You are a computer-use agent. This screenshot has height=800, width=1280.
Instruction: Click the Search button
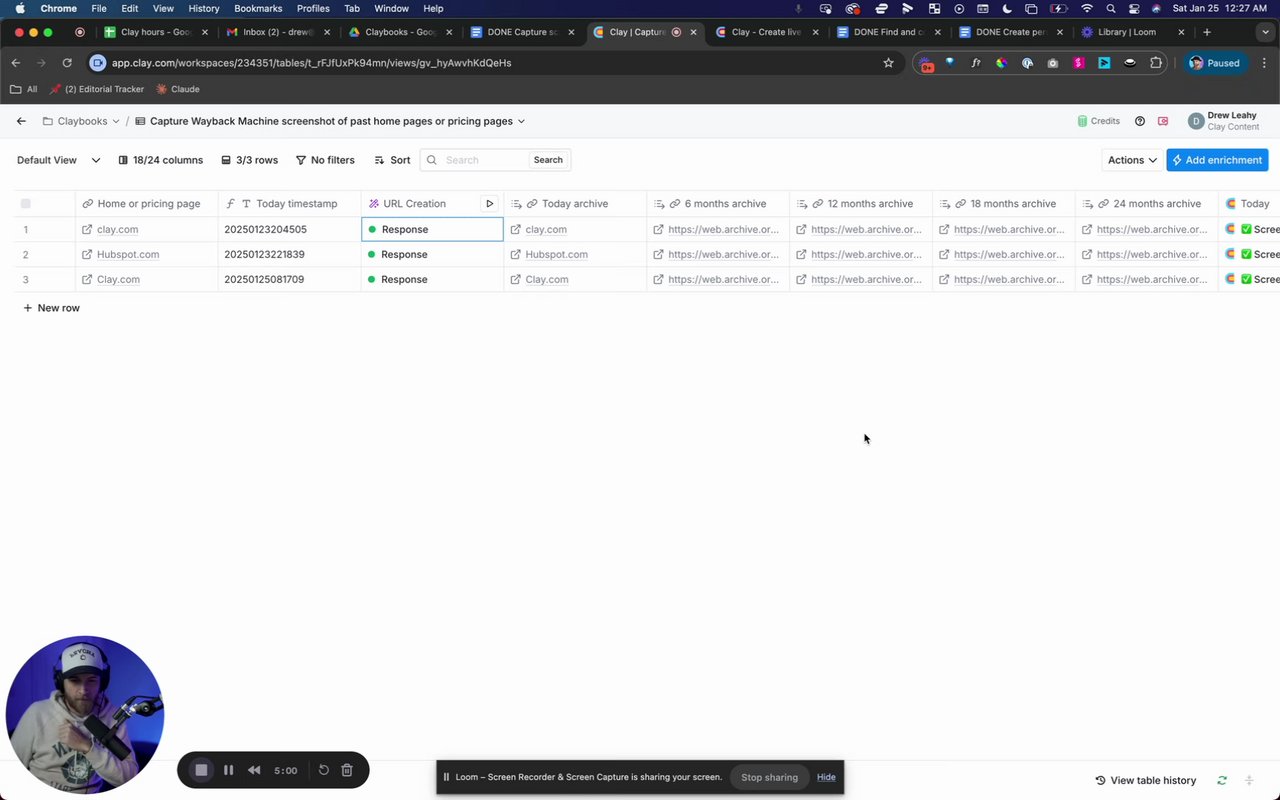coord(548,160)
